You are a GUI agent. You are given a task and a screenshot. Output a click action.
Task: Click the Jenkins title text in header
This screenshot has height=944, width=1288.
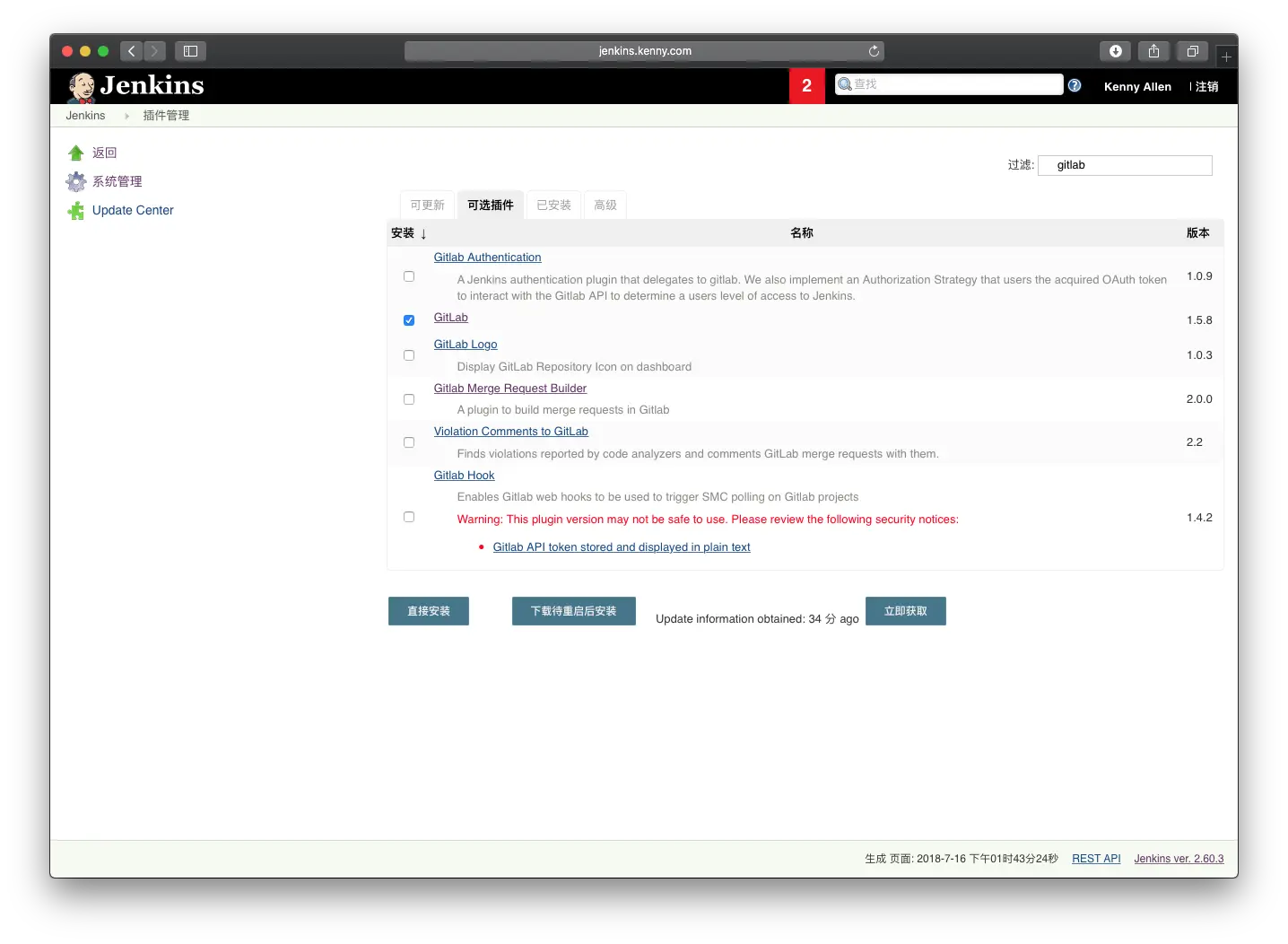point(152,86)
